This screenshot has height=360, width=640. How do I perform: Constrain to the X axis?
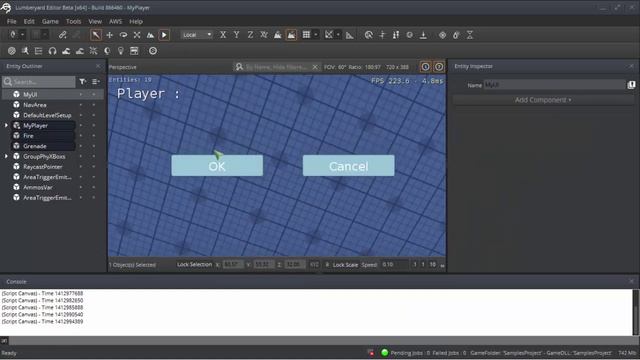223,35
